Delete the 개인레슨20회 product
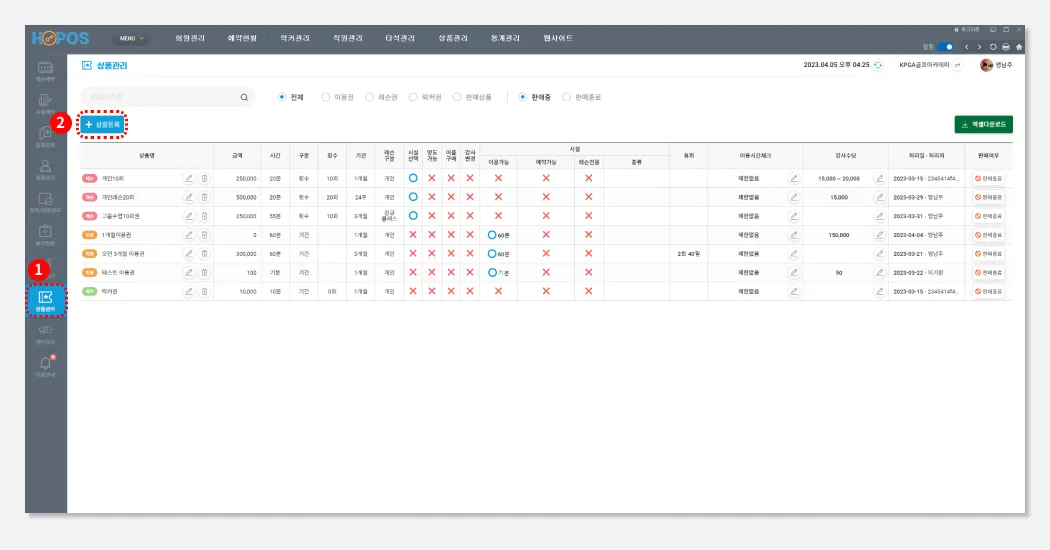1050x550 pixels. [x=205, y=198]
